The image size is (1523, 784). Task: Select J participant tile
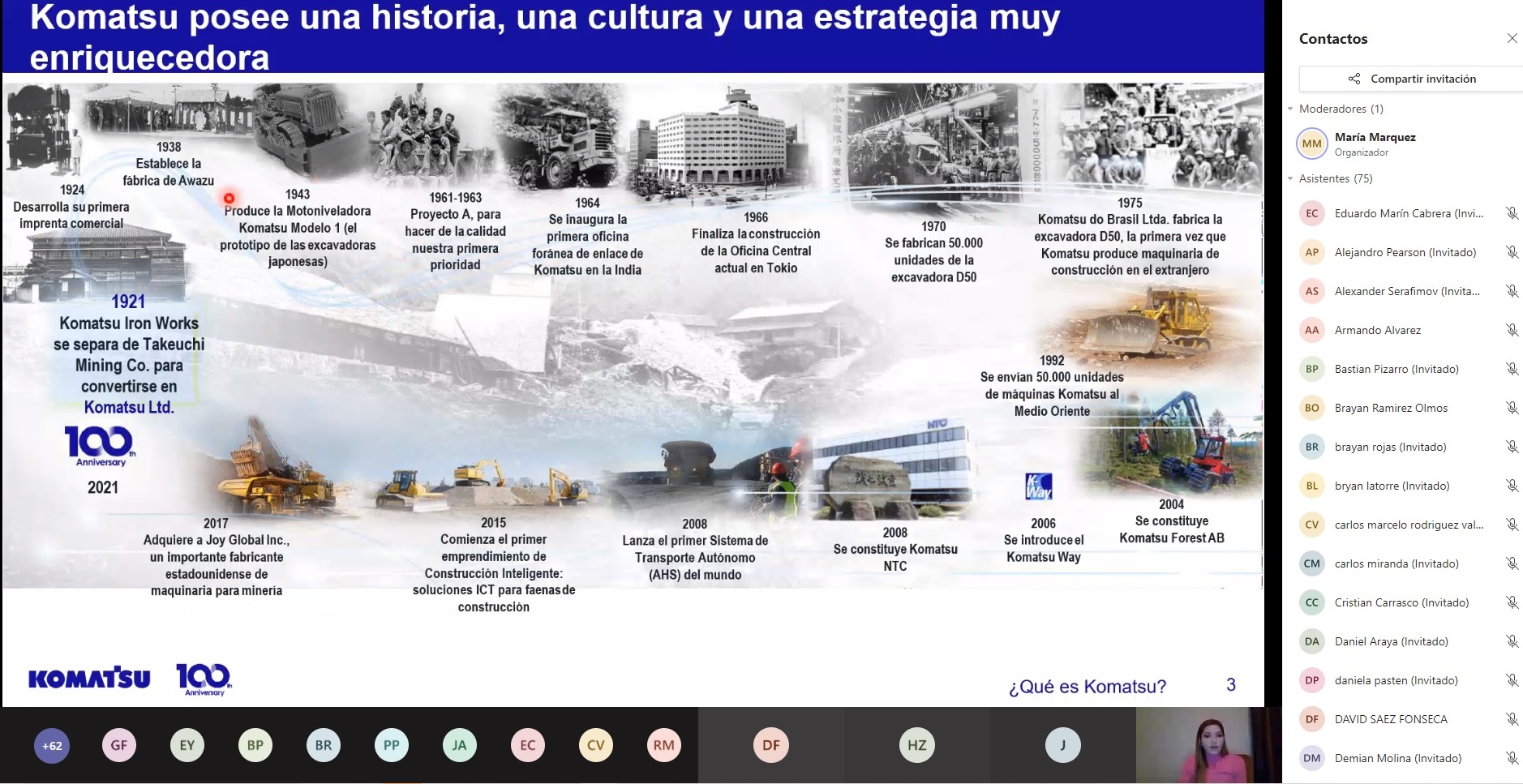(x=1063, y=745)
